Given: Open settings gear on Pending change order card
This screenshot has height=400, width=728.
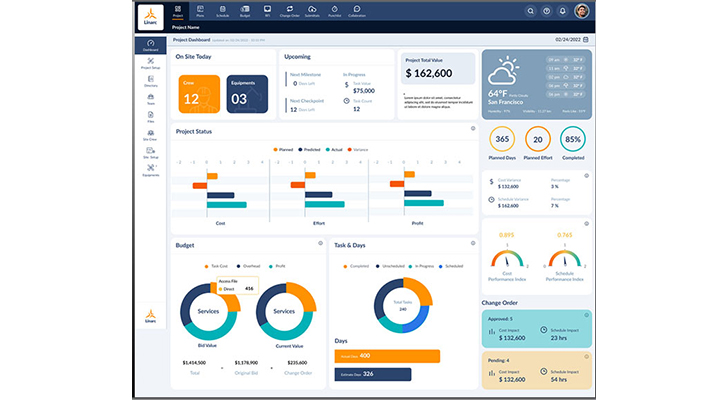Looking at the screenshot, I should click(586, 357).
